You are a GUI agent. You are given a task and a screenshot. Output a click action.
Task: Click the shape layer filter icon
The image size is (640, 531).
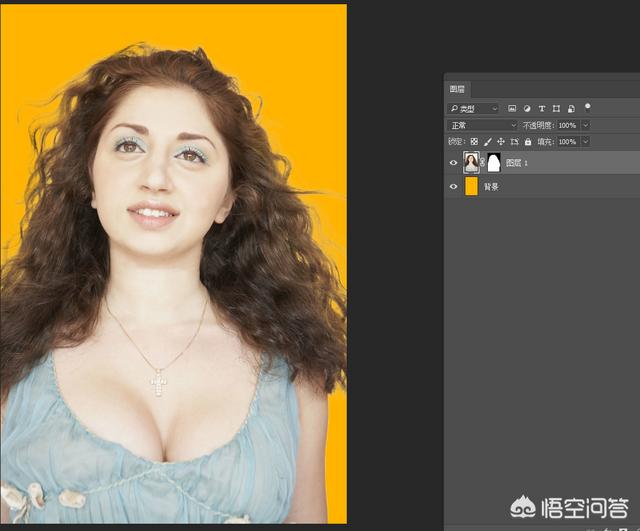pos(556,108)
